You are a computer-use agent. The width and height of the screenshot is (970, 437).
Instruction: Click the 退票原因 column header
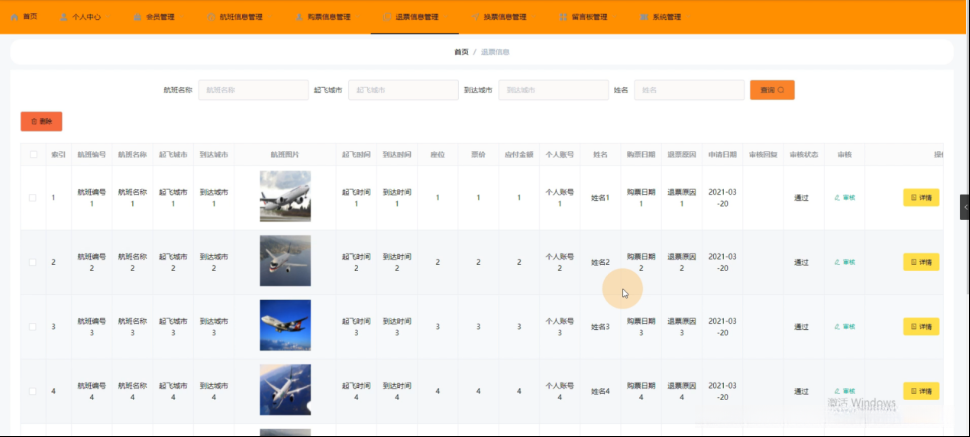[x=682, y=155]
